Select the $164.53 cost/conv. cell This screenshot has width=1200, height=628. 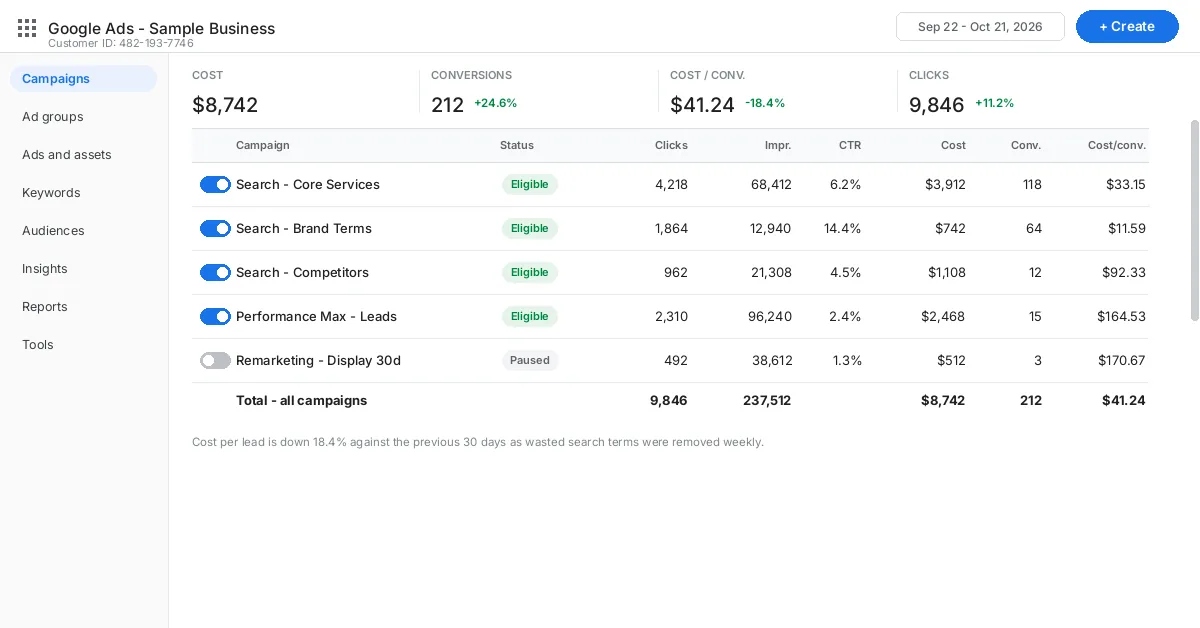click(1121, 316)
